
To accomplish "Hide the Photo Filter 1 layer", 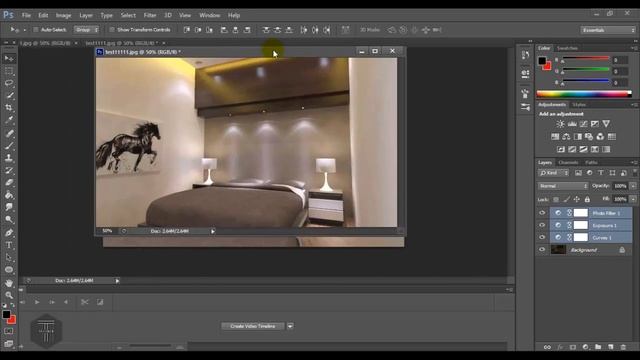I will point(542,213).
